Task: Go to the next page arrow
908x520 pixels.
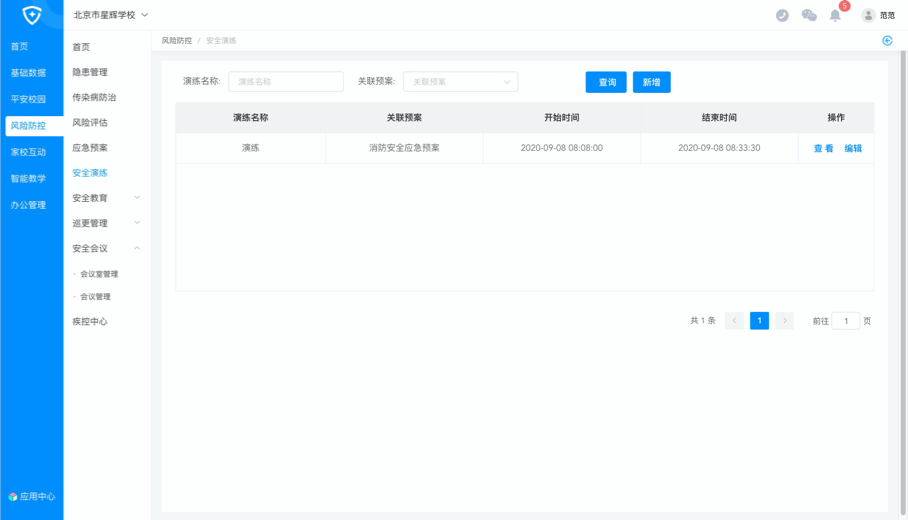Action: coord(785,321)
